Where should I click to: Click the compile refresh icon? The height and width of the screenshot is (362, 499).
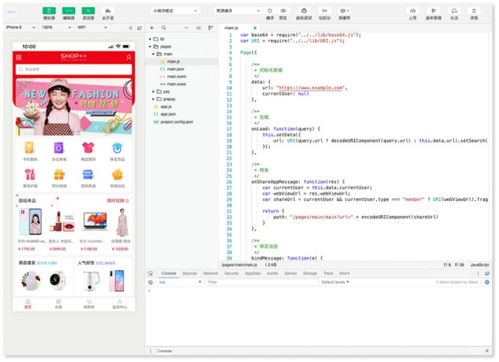pos(270,11)
